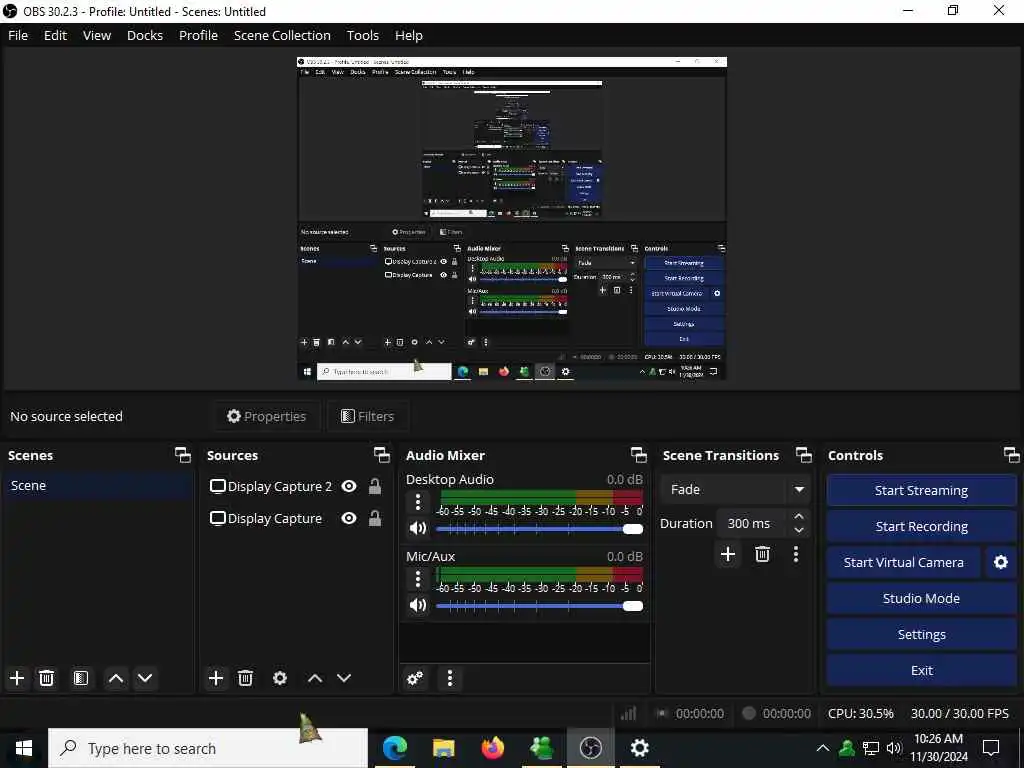Open the File menu
This screenshot has height=768, width=1024.
18,35
